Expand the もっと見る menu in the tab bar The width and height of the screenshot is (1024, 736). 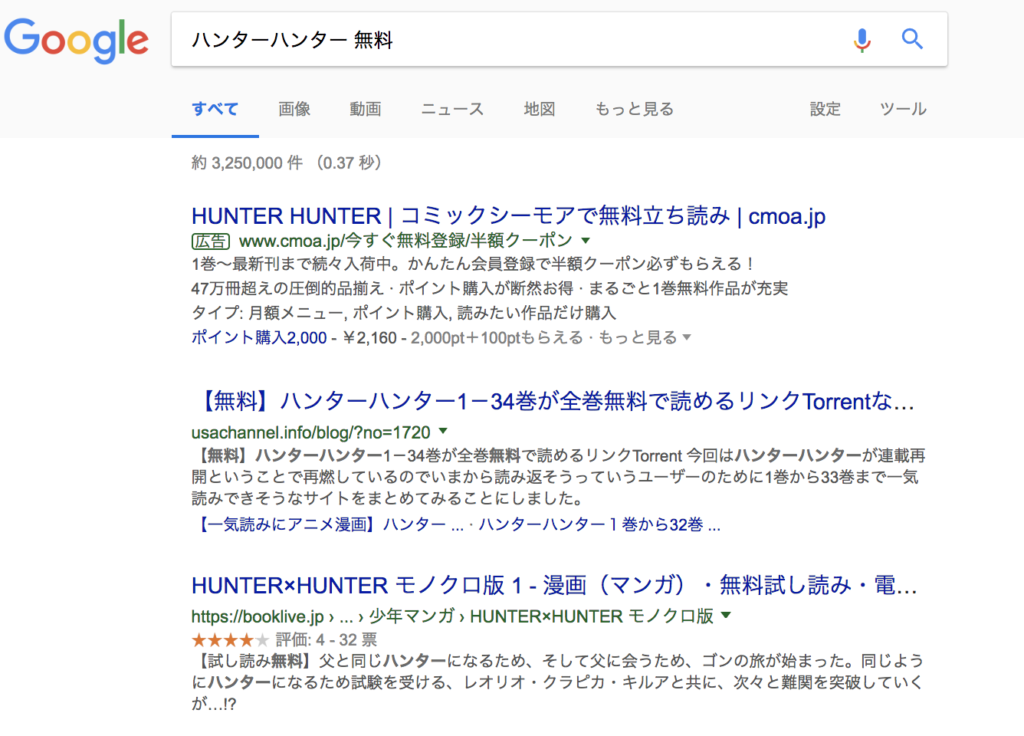(634, 109)
